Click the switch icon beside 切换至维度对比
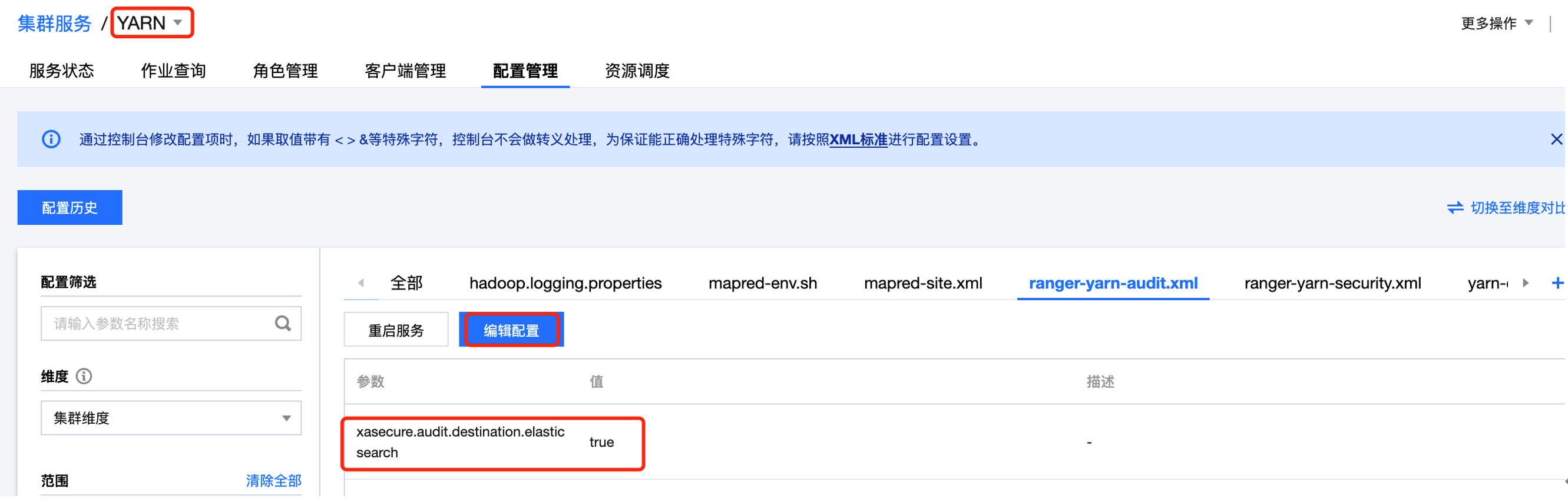The image size is (1568, 502). (x=1454, y=208)
